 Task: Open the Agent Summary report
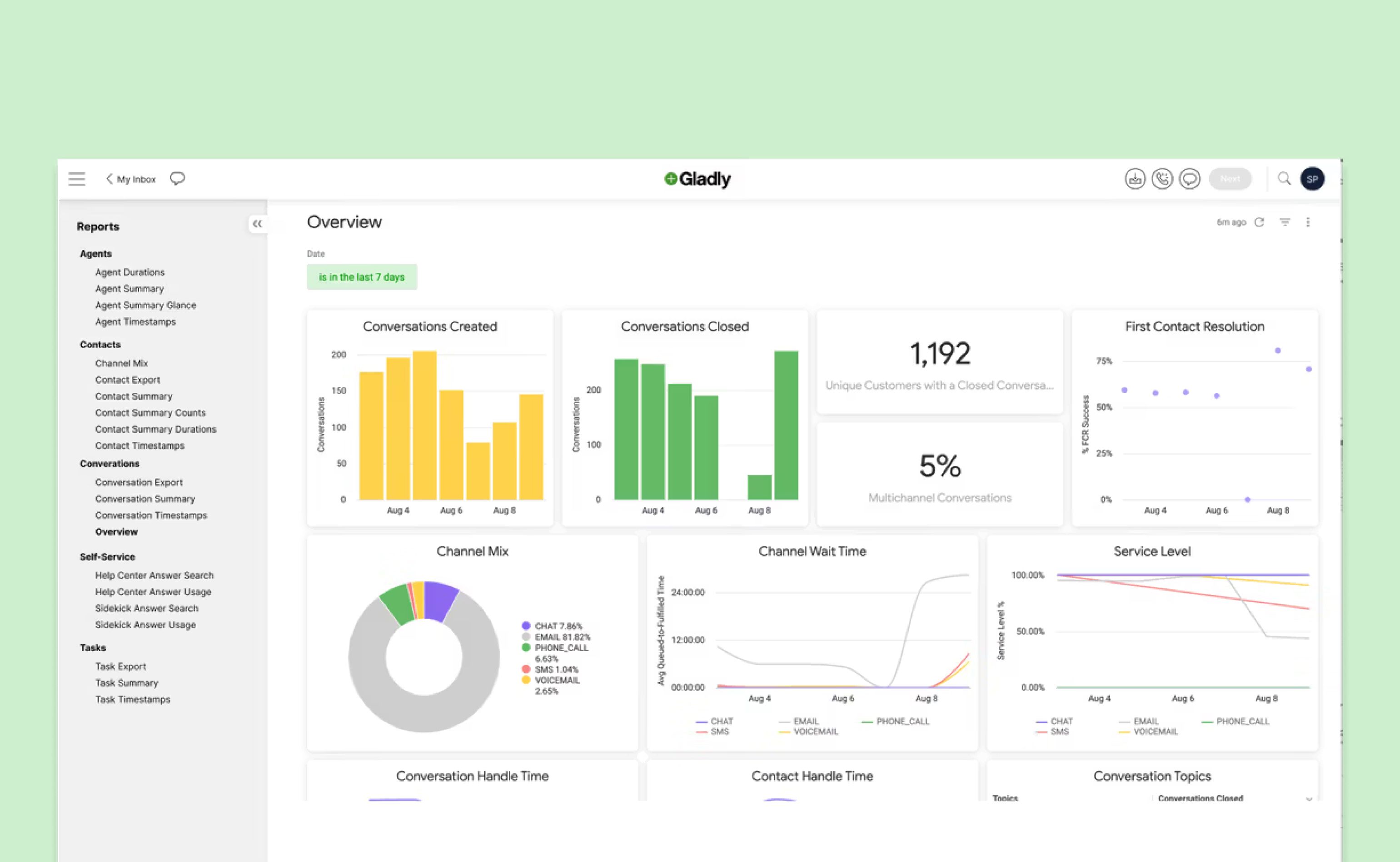tap(130, 289)
